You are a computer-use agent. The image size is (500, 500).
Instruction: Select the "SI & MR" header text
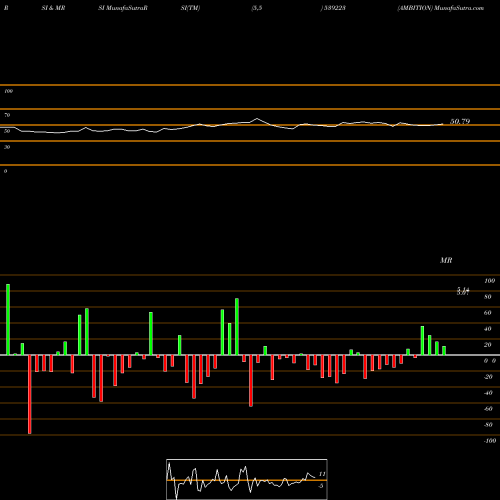click(53, 8)
